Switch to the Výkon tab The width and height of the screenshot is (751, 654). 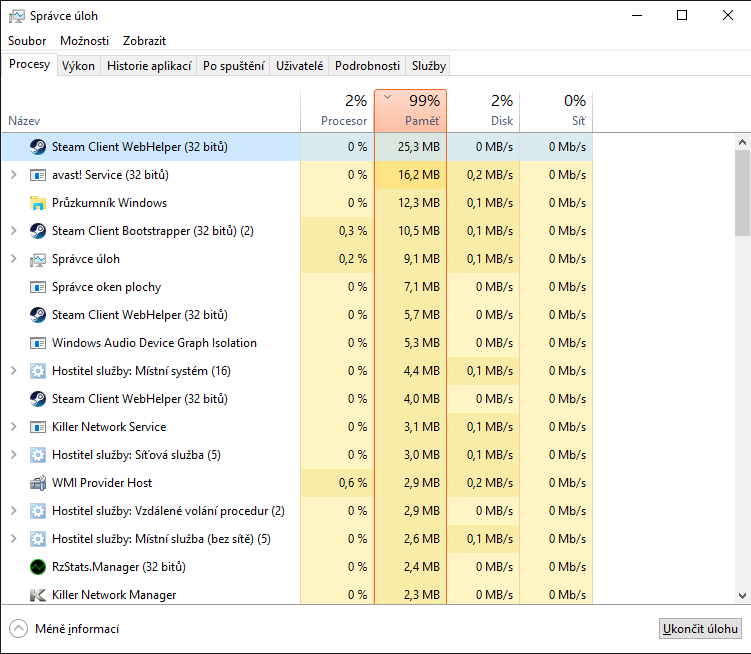(78, 66)
